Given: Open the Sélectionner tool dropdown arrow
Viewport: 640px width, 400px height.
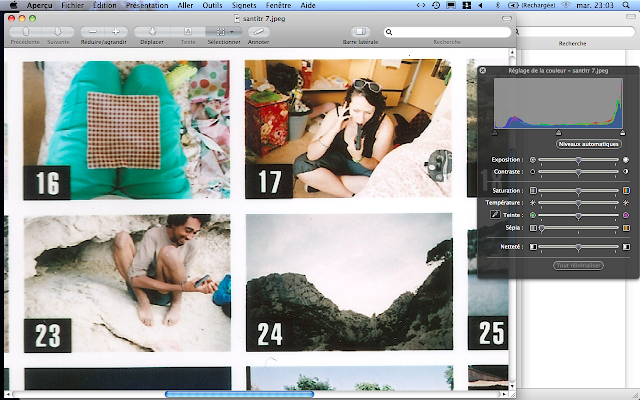Looking at the screenshot, I should [x=232, y=32].
